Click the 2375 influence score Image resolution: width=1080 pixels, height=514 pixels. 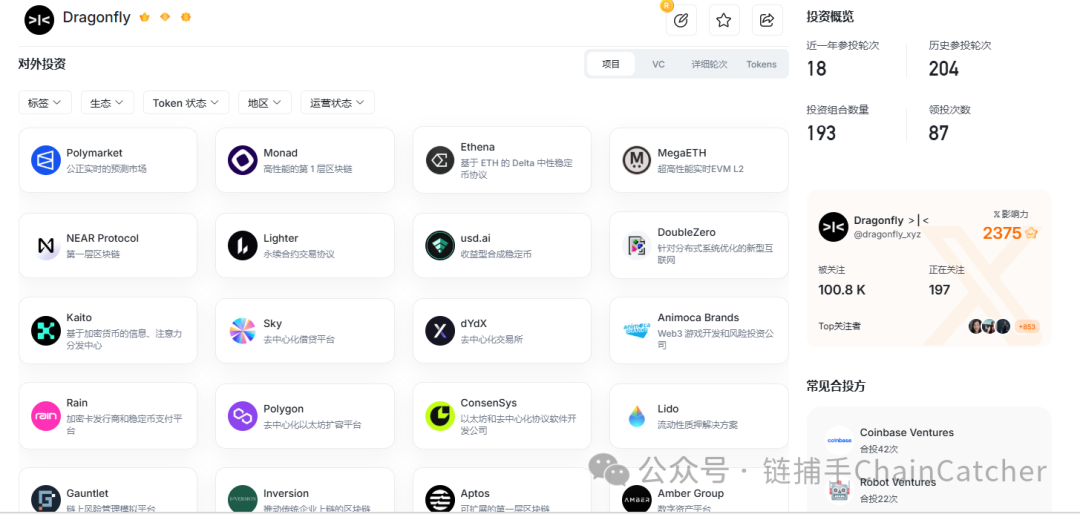click(1001, 233)
